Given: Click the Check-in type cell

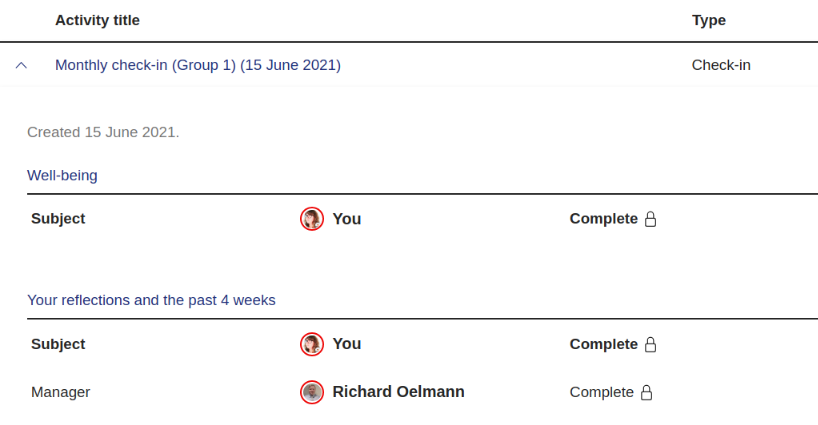Looking at the screenshot, I should pyautogui.click(x=721, y=66).
